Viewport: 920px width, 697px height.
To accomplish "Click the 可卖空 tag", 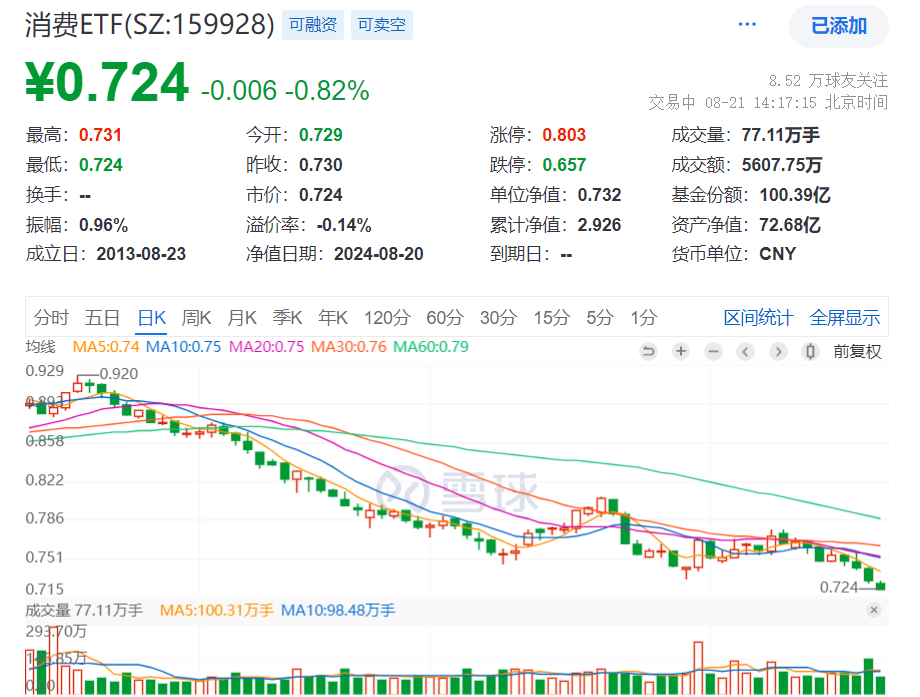I will click(382, 25).
